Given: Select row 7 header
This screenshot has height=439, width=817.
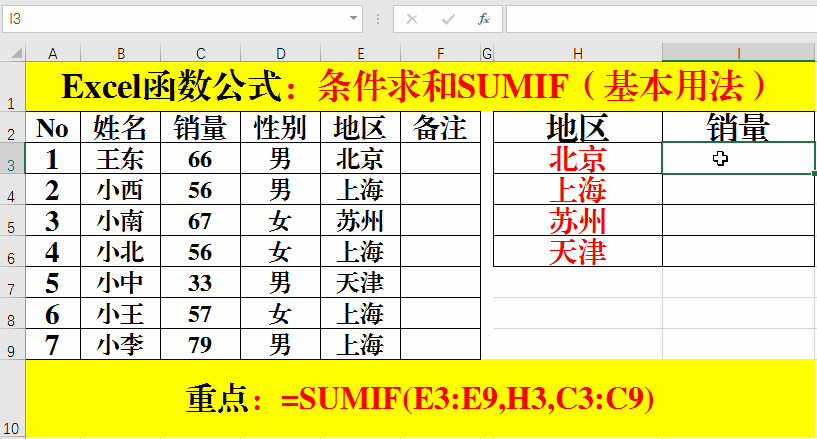Looking at the screenshot, I should [x=11, y=282].
